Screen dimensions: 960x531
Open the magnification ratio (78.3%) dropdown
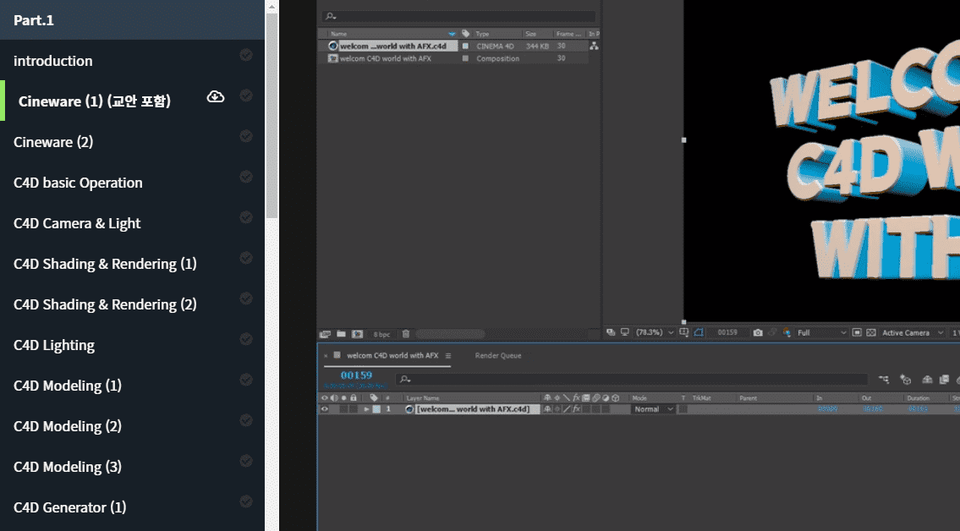click(x=654, y=333)
